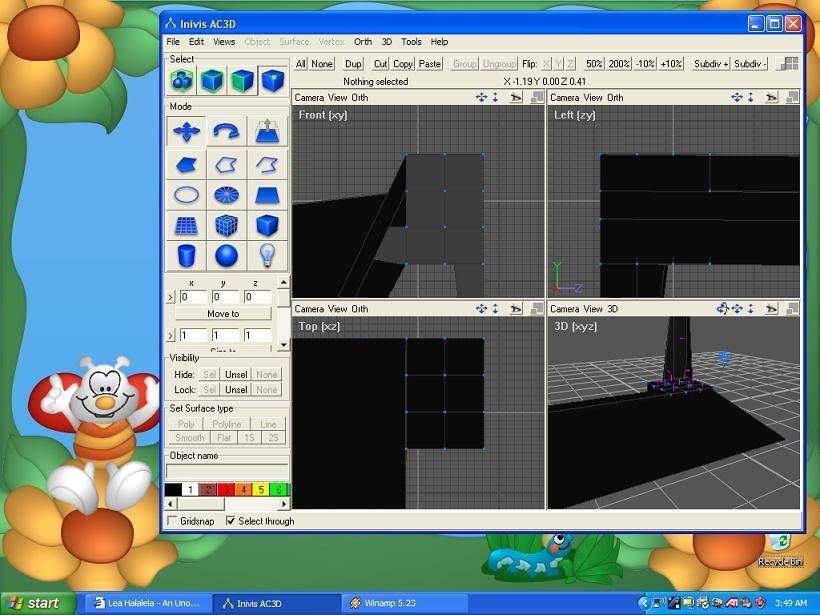Viewport: 820px width, 615px height.
Task: Pick green palette color number 6
Action: (279, 489)
